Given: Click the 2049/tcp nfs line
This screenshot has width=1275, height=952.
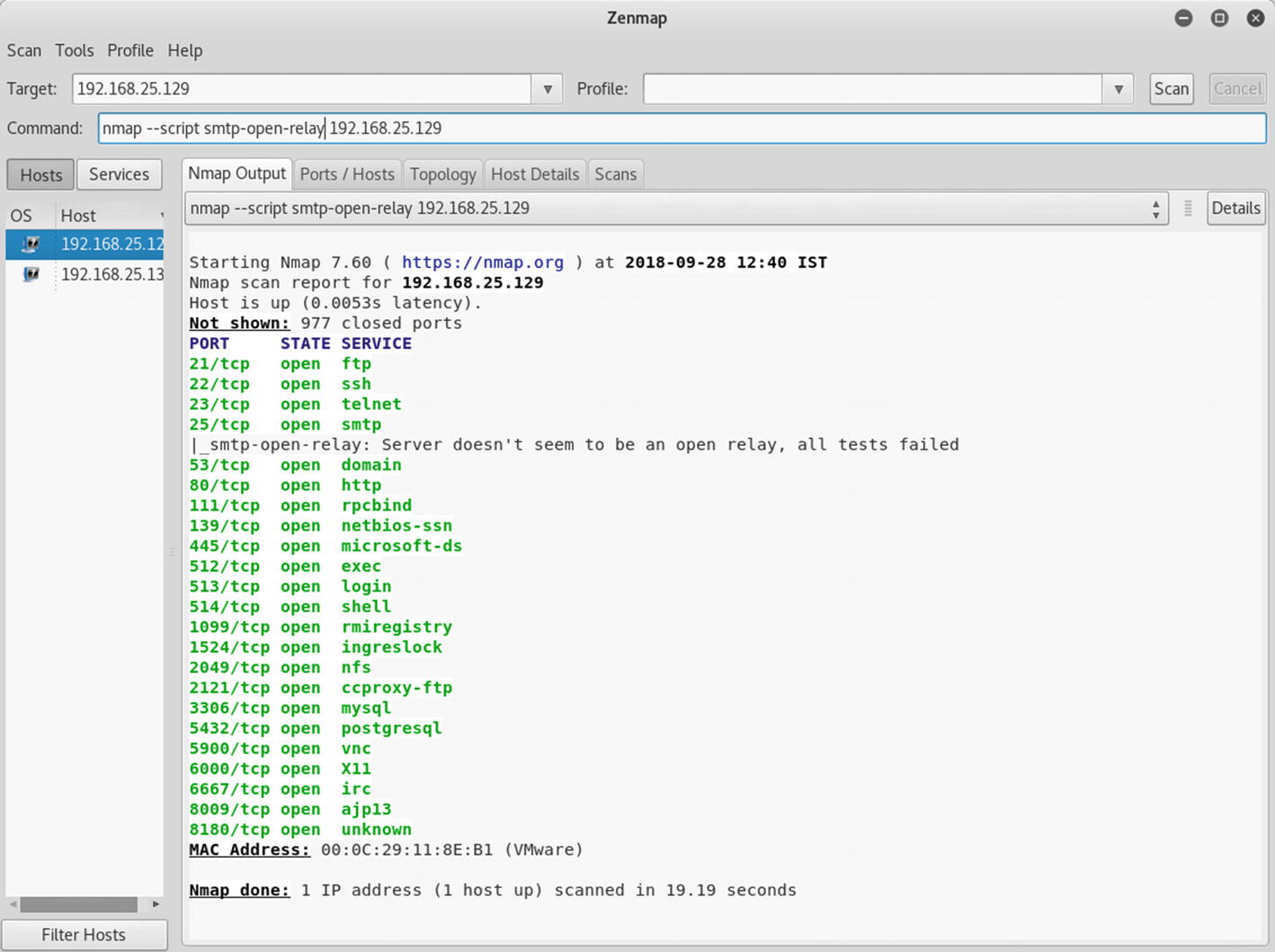Looking at the screenshot, I should click(281, 667).
